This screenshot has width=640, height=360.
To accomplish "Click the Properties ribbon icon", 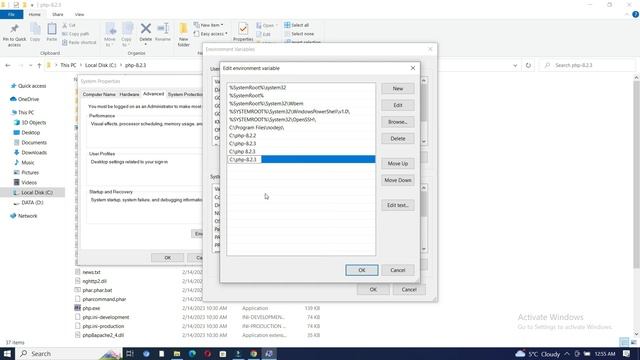I will [x=243, y=32].
